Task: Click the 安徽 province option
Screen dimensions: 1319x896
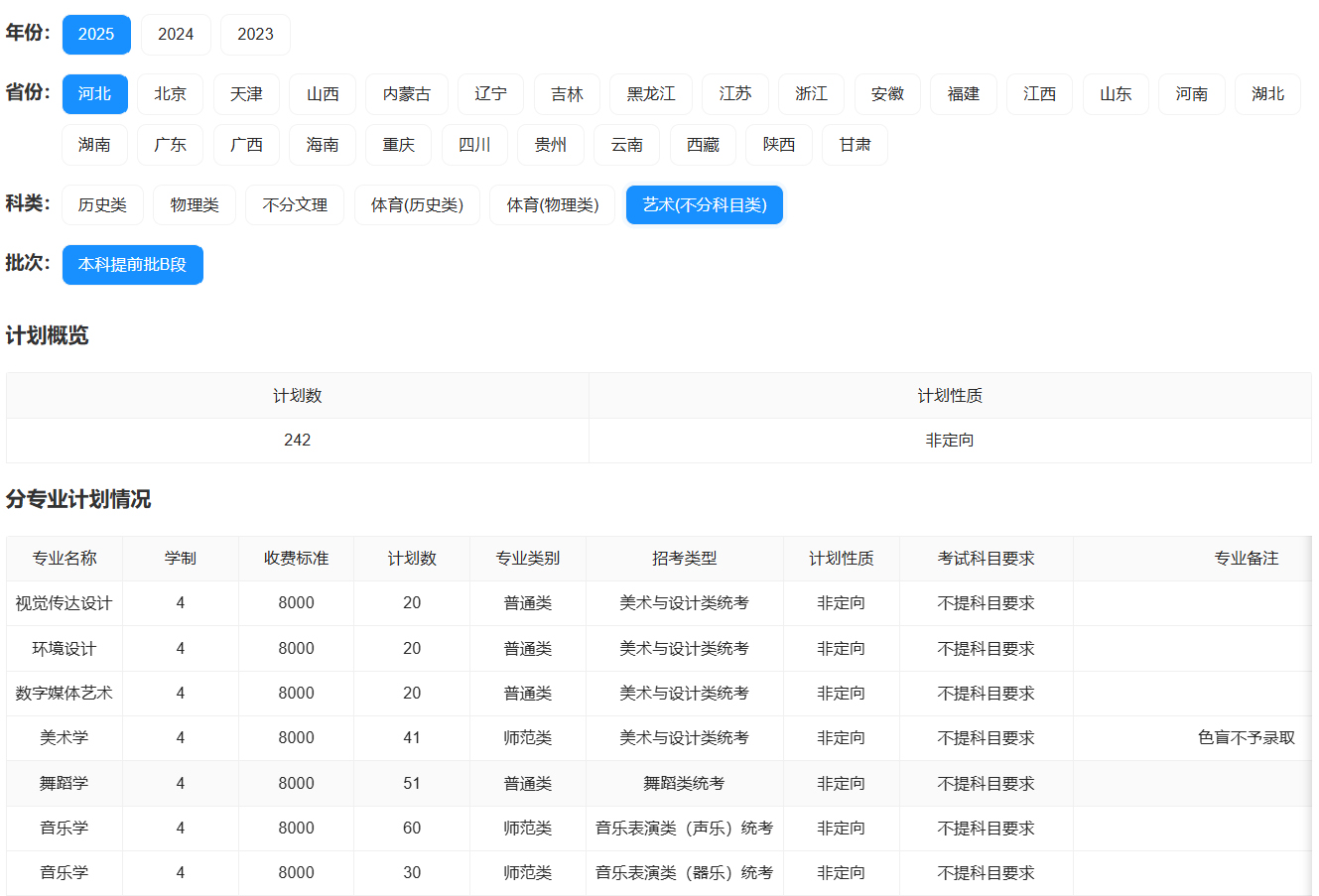Action: [x=887, y=94]
